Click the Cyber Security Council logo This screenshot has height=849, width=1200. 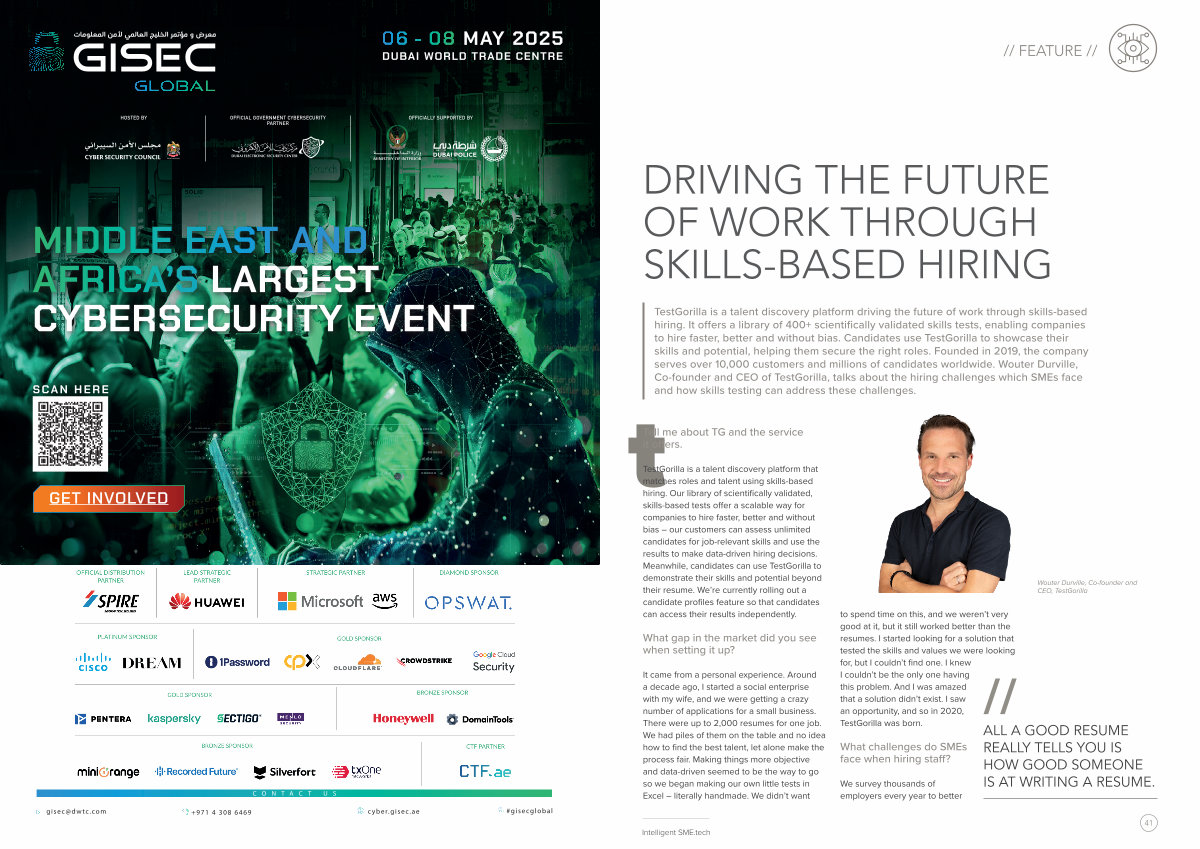point(132,150)
